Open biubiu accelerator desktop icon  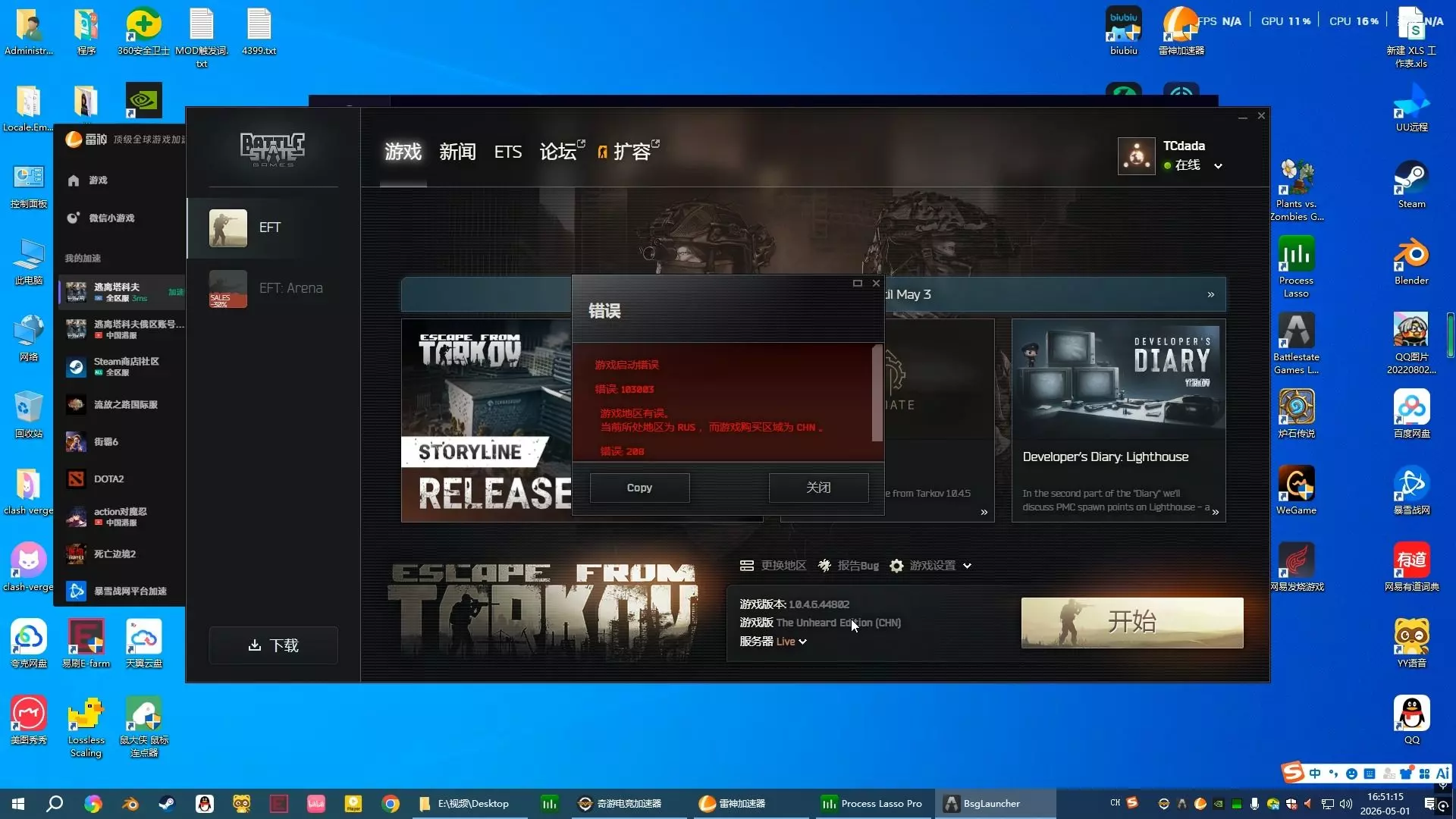(1123, 31)
